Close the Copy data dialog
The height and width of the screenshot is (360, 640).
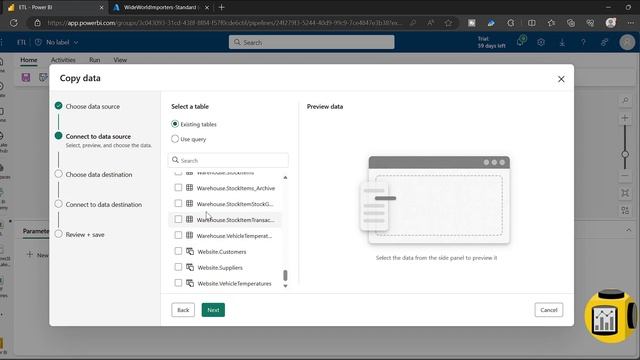[561, 79]
